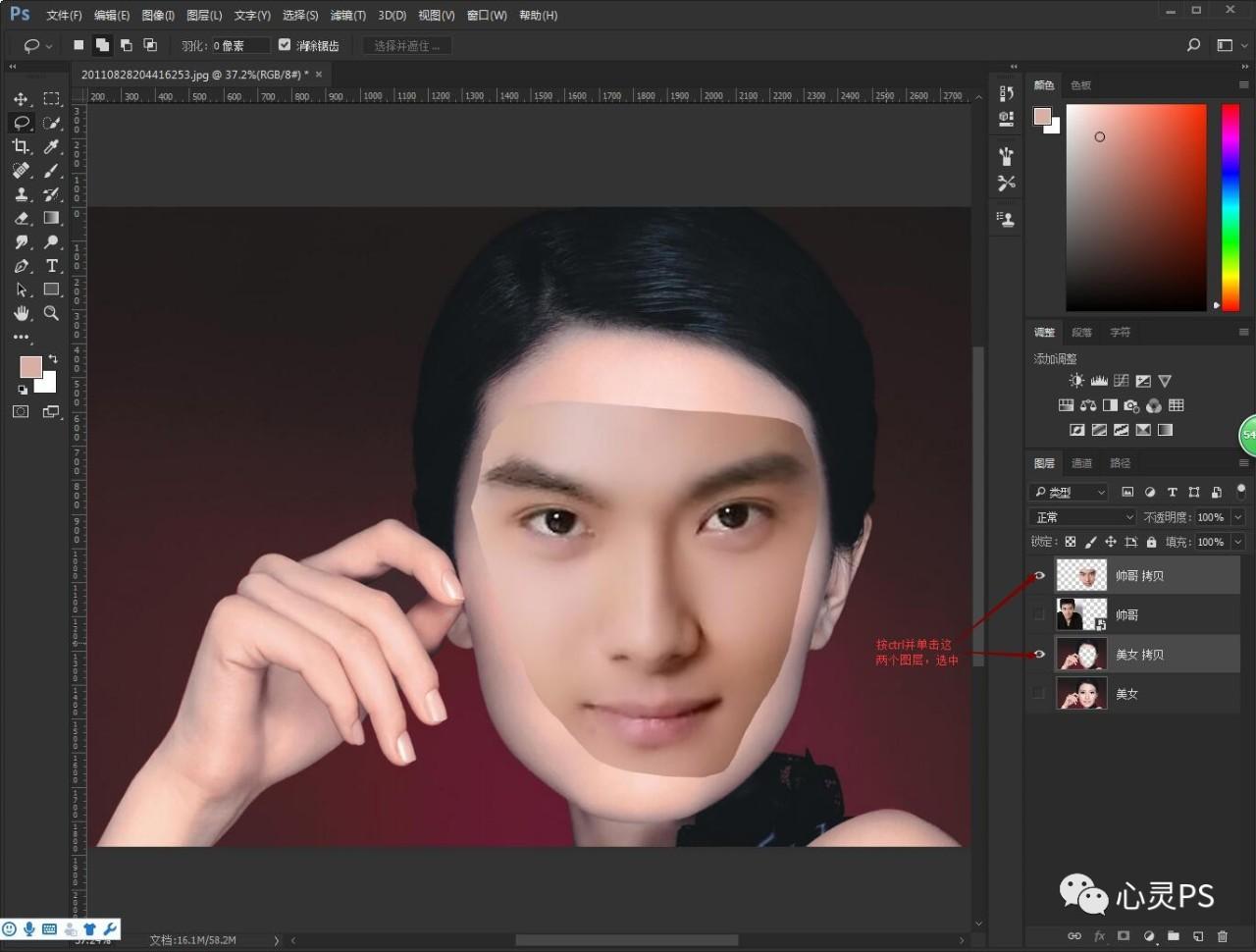Click the Create new layer icon
The image size is (1256, 952).
[x=1198, y=936]
